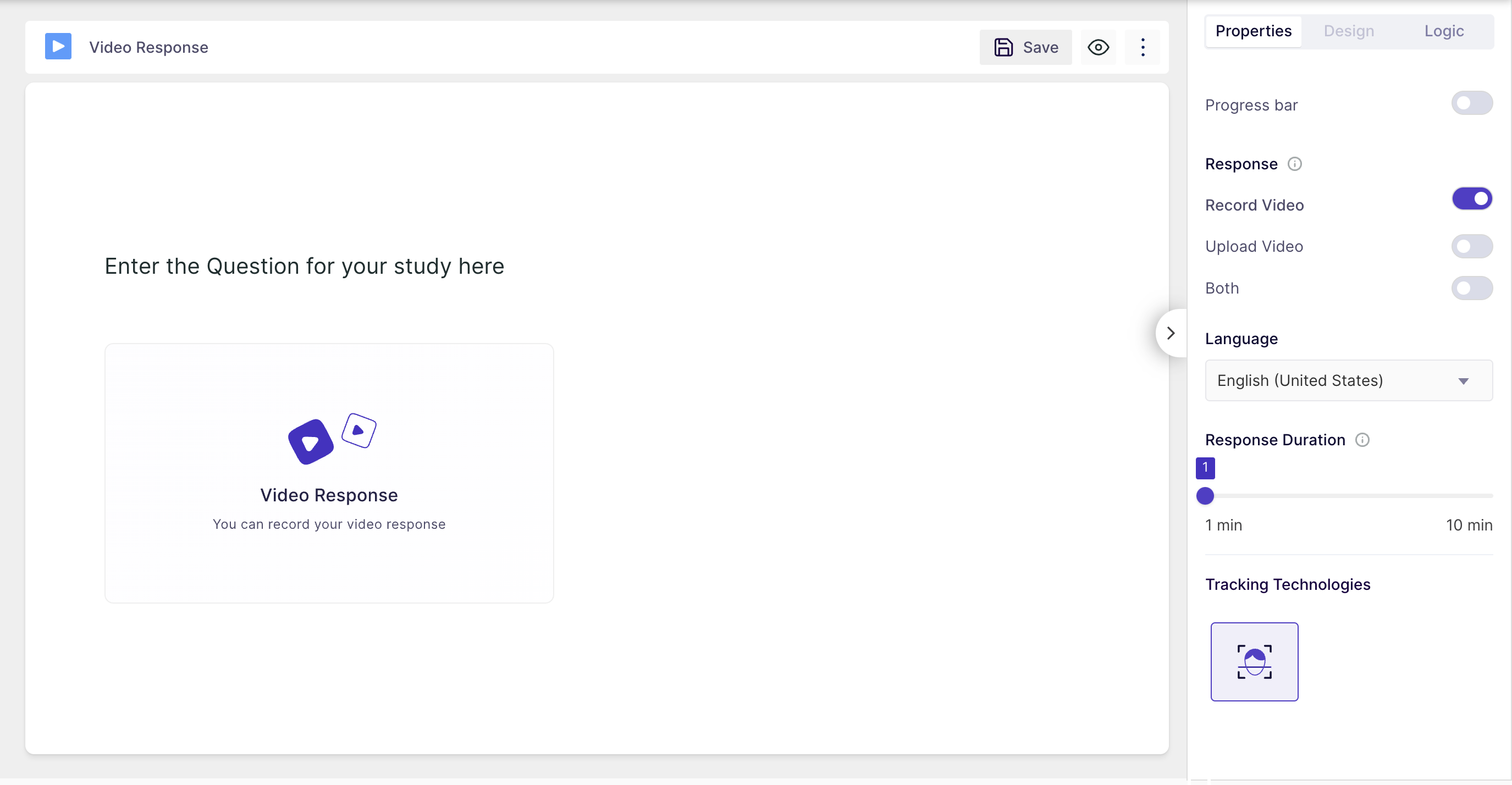The image size is (1512, 785).
Task: Open the Language dropdown English (United States)
Action: coord(1349,381)
